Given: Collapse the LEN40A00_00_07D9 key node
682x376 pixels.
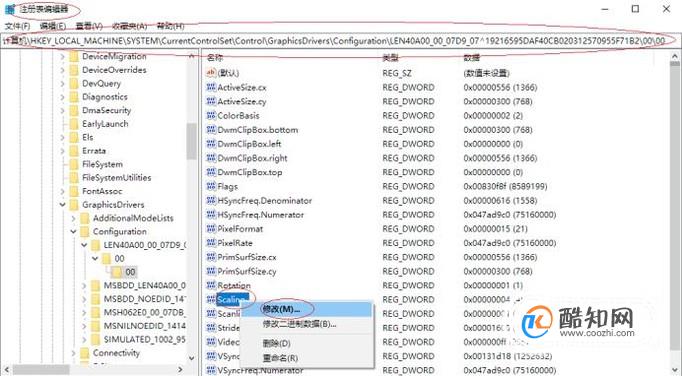Looking at the screenshot, I should click(84, 245).
